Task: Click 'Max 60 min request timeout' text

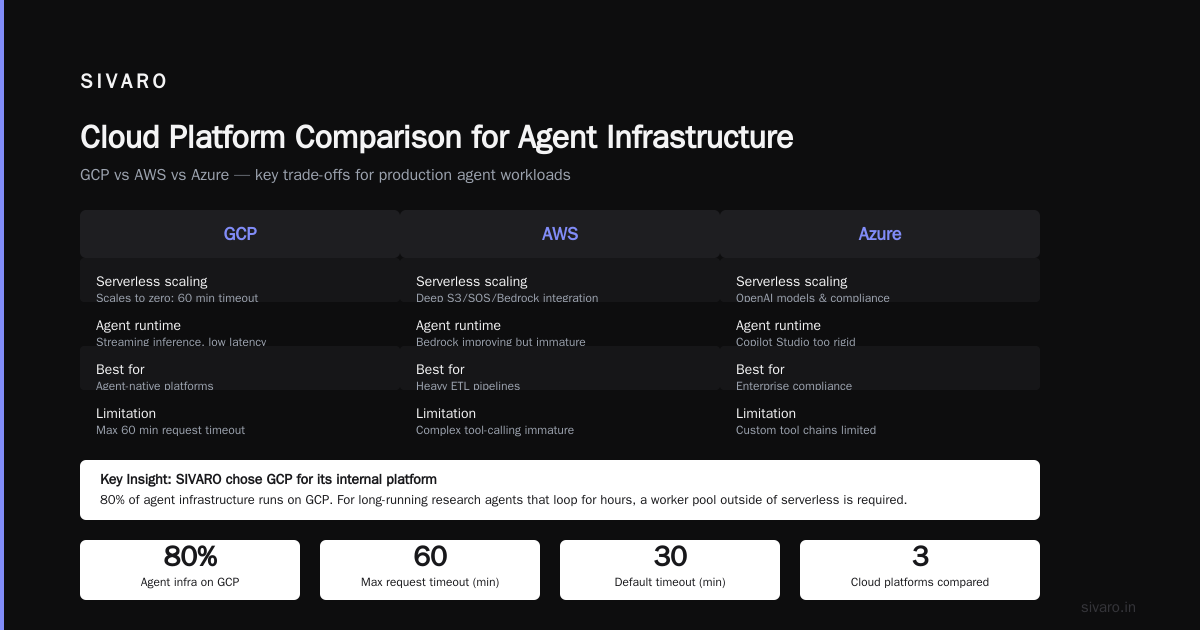Action: (170, 430)
